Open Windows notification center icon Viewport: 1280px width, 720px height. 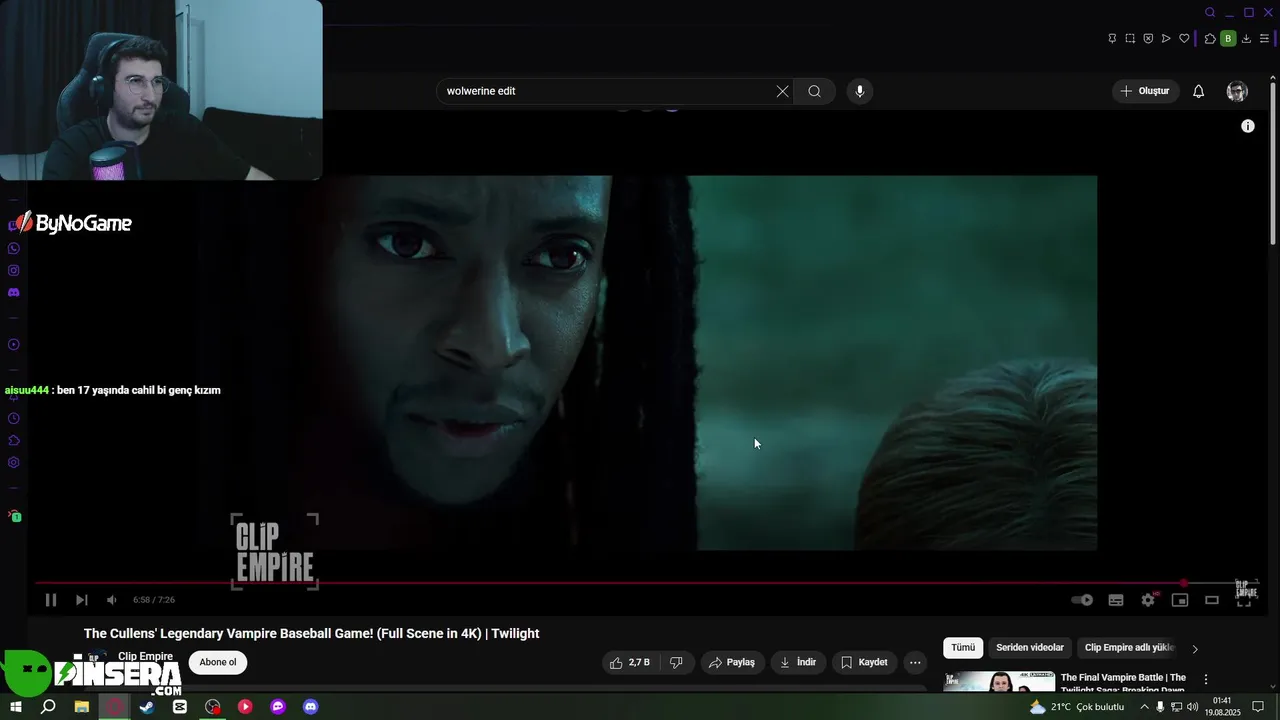pos(1258,707)
